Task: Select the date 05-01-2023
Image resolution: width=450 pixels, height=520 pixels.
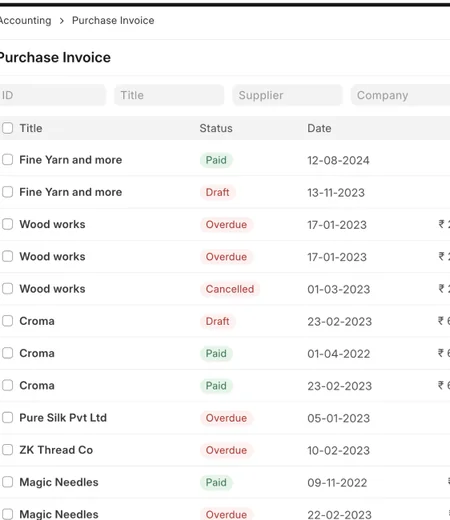Action: (x=339, y=418)
